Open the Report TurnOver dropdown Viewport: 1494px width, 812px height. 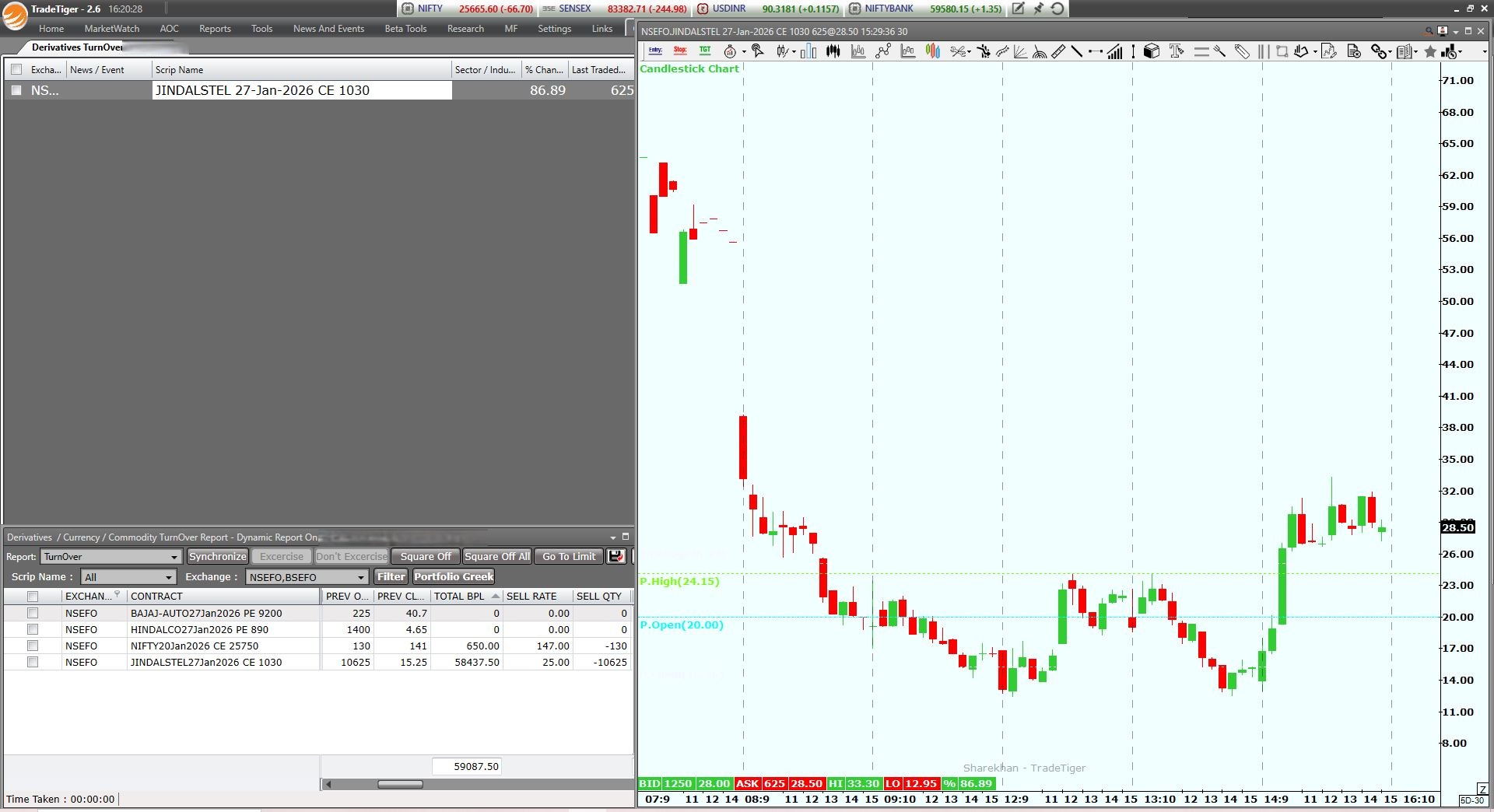(x=174, y=557)
